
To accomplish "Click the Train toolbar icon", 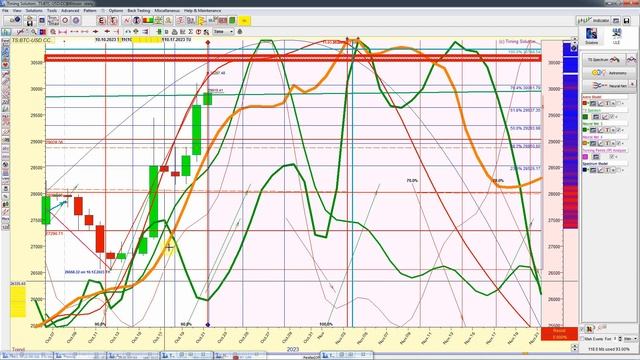I will click(x=53, y=20).
